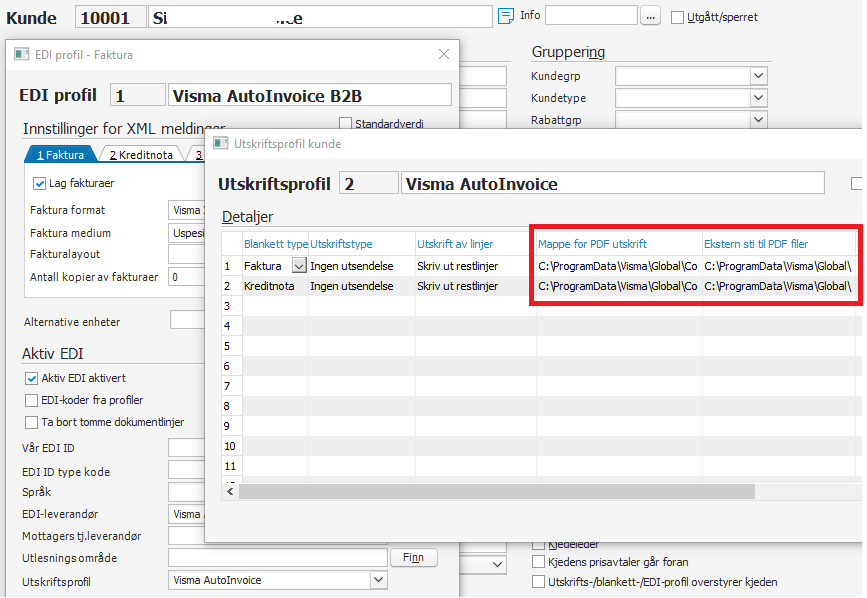The width and height of the screenshot is (867, 598).
Task: Toggle Kjedens prisavtaler går foran checkbox
Action: click(538, 562)
